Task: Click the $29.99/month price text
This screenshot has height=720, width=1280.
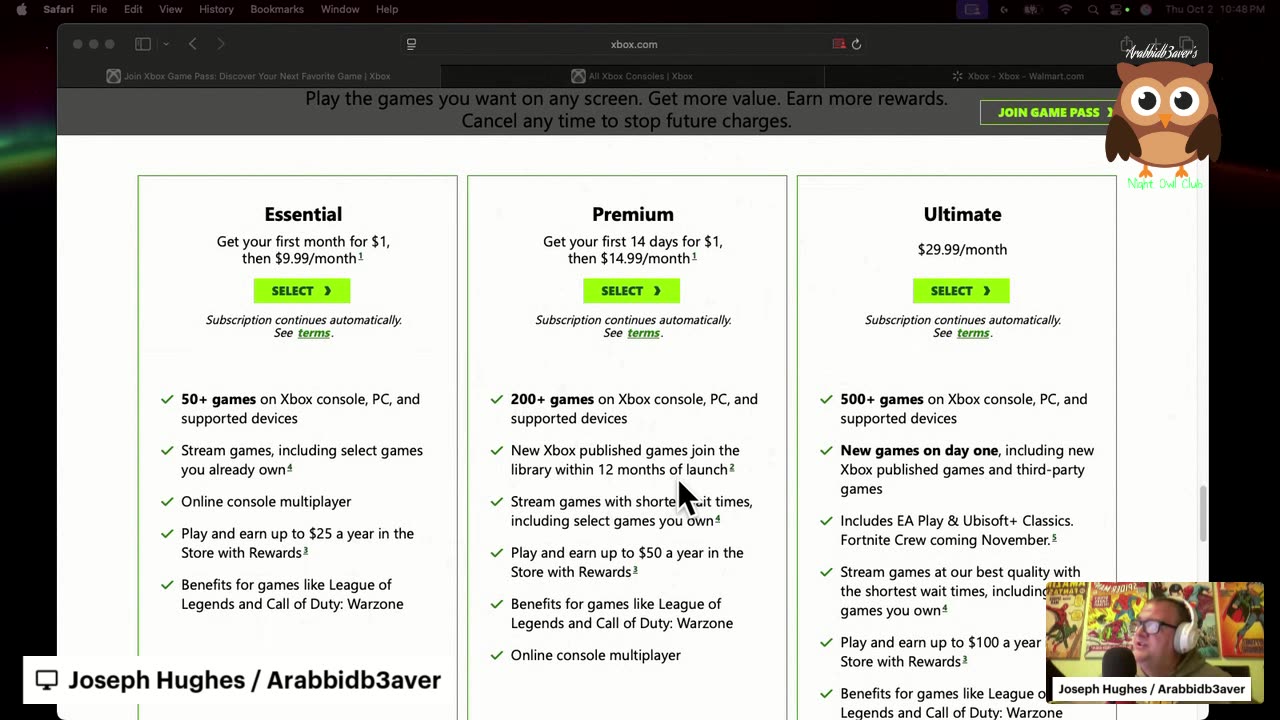Action: [x=962, y=249]
